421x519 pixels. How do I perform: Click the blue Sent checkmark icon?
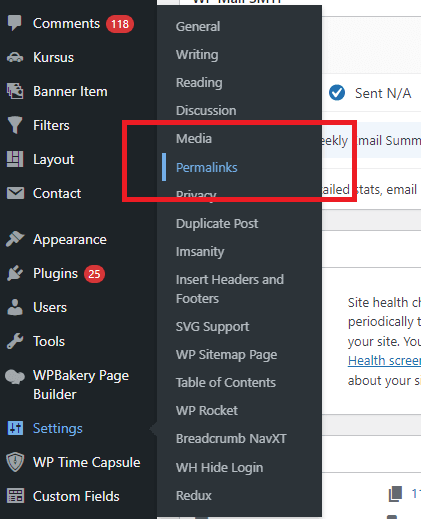coord(337,93)
